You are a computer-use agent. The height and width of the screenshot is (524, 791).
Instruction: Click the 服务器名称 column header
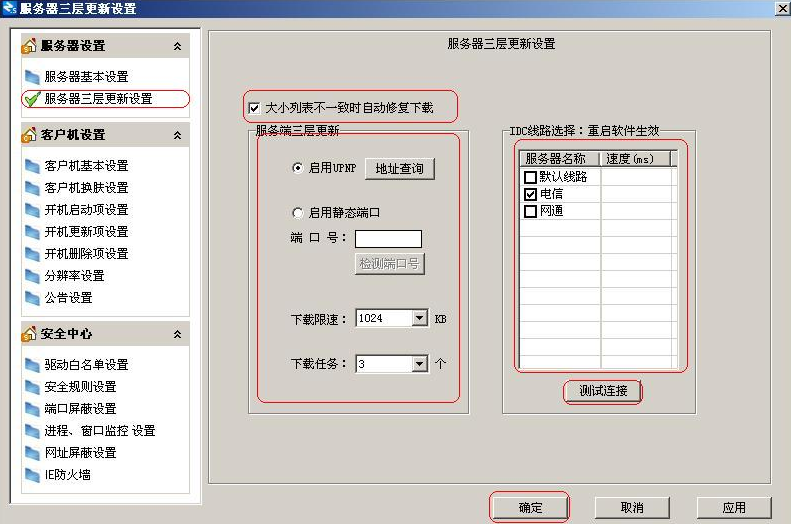pos(559,159)
